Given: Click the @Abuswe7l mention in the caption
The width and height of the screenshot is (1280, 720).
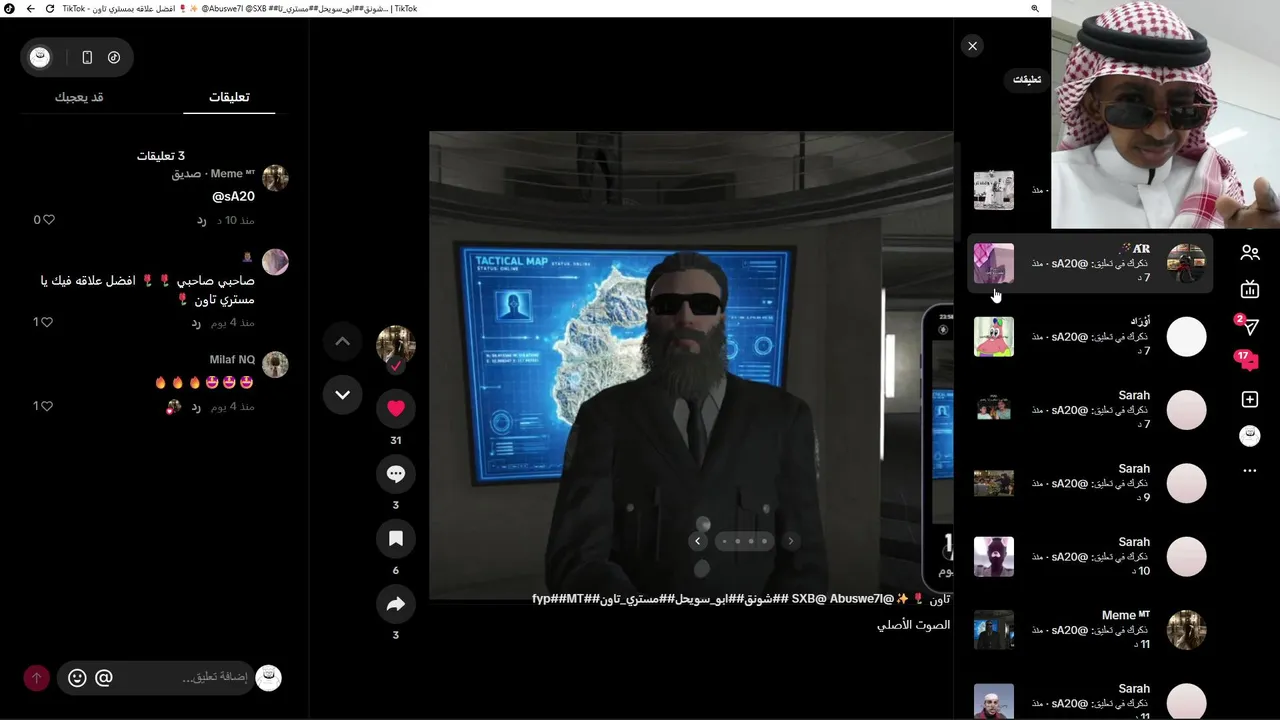Looking at the screenshot, I should pos(863,599).
